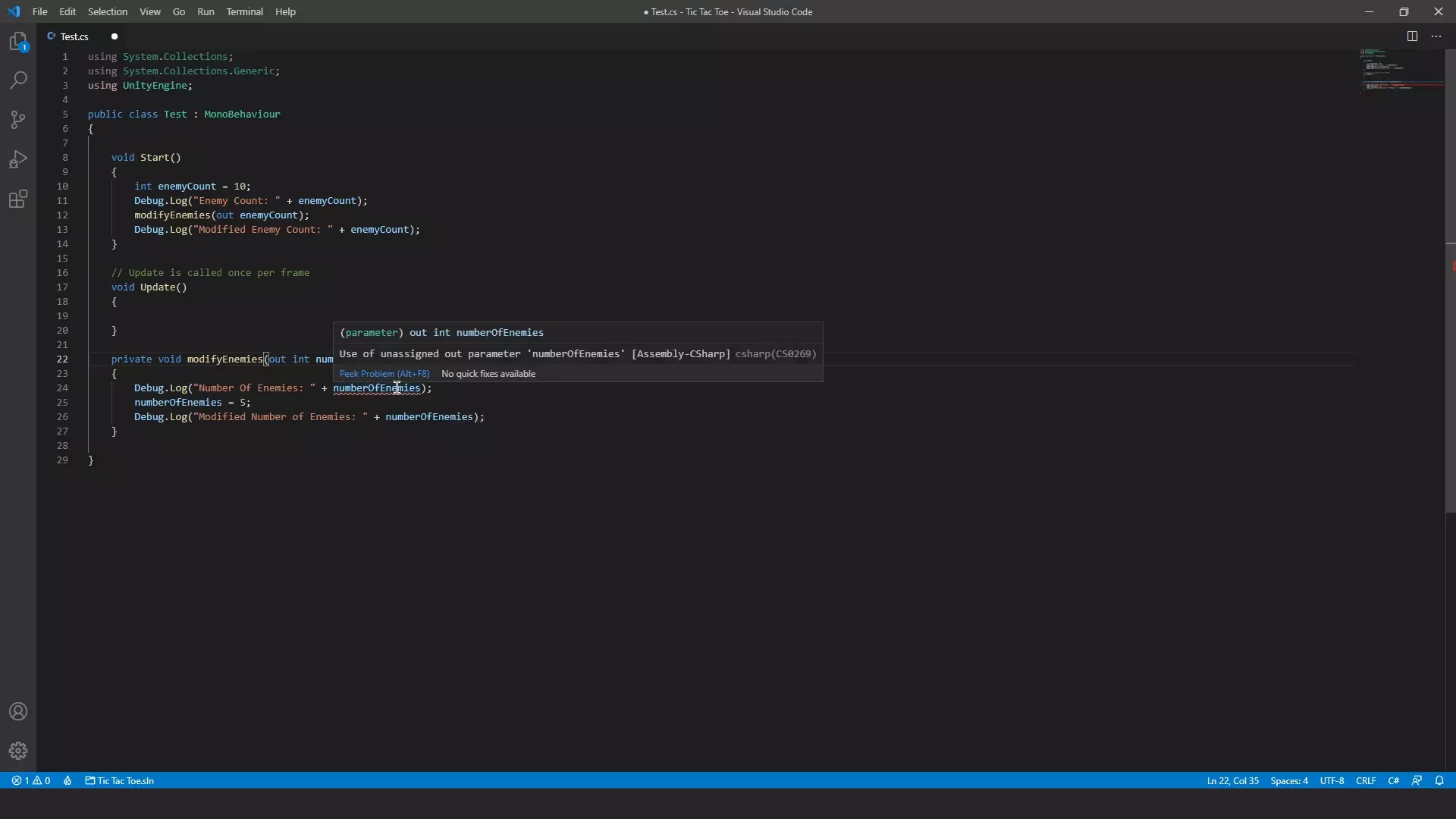Click the flame icon in status bar
Viewport: 1456px width, 819px height.
click(x=67, y=780)
